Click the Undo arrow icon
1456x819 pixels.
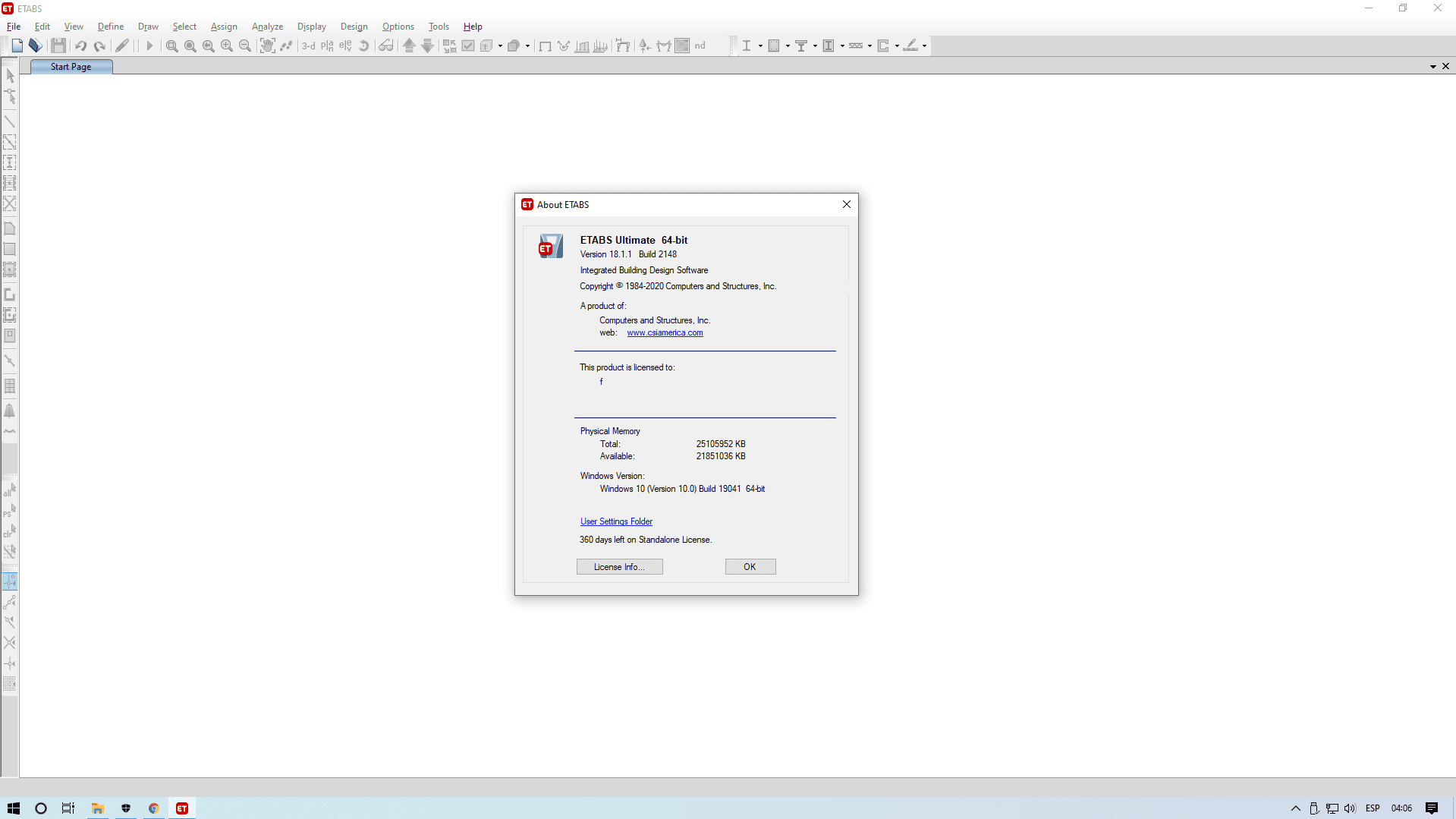tap(80, 46)
